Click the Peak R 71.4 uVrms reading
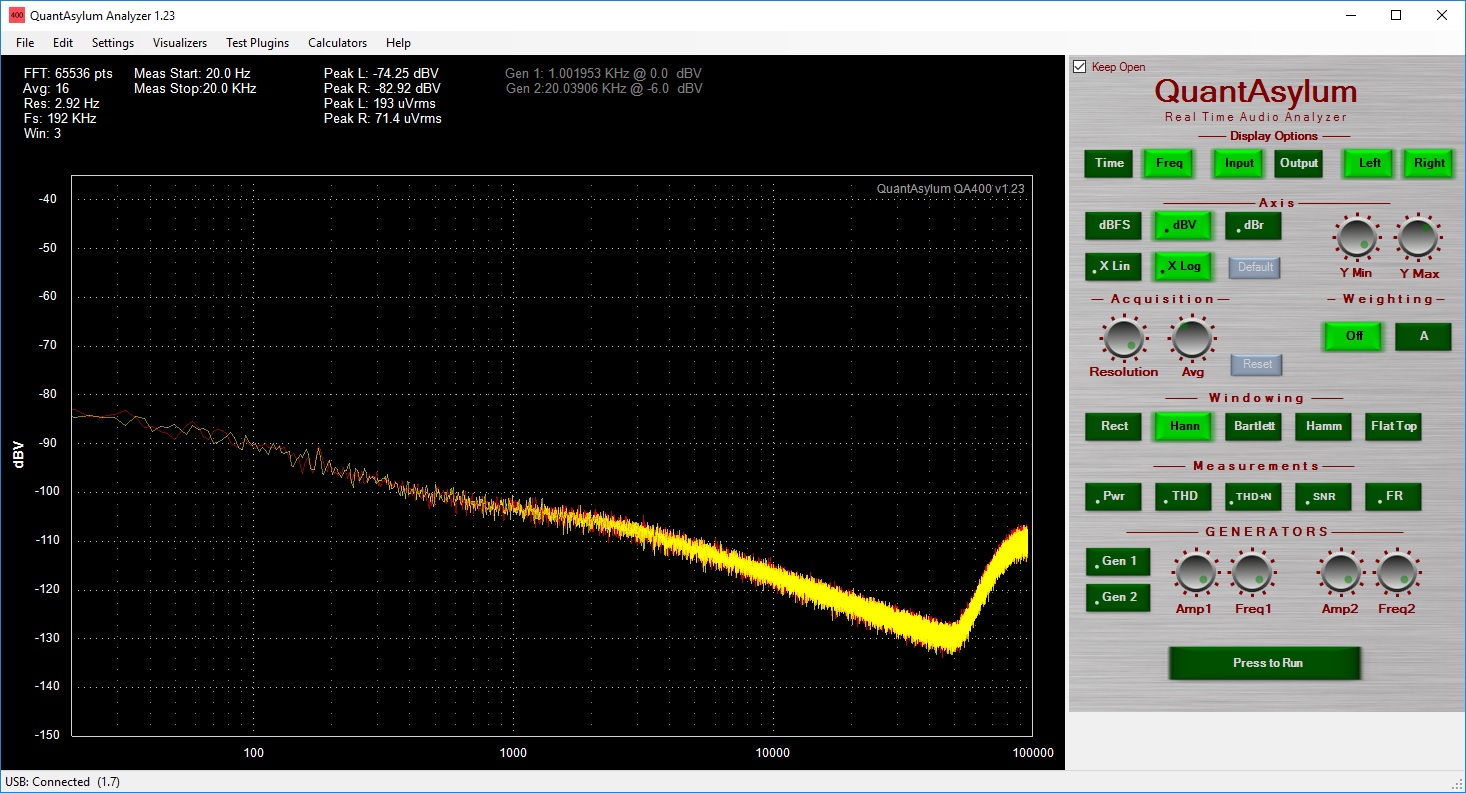 (x=383, y=119)
